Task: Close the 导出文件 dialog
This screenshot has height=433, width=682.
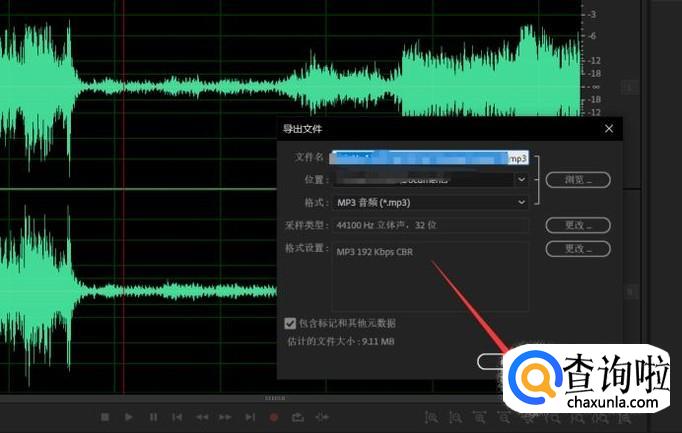Action: (x=609, y=129)
